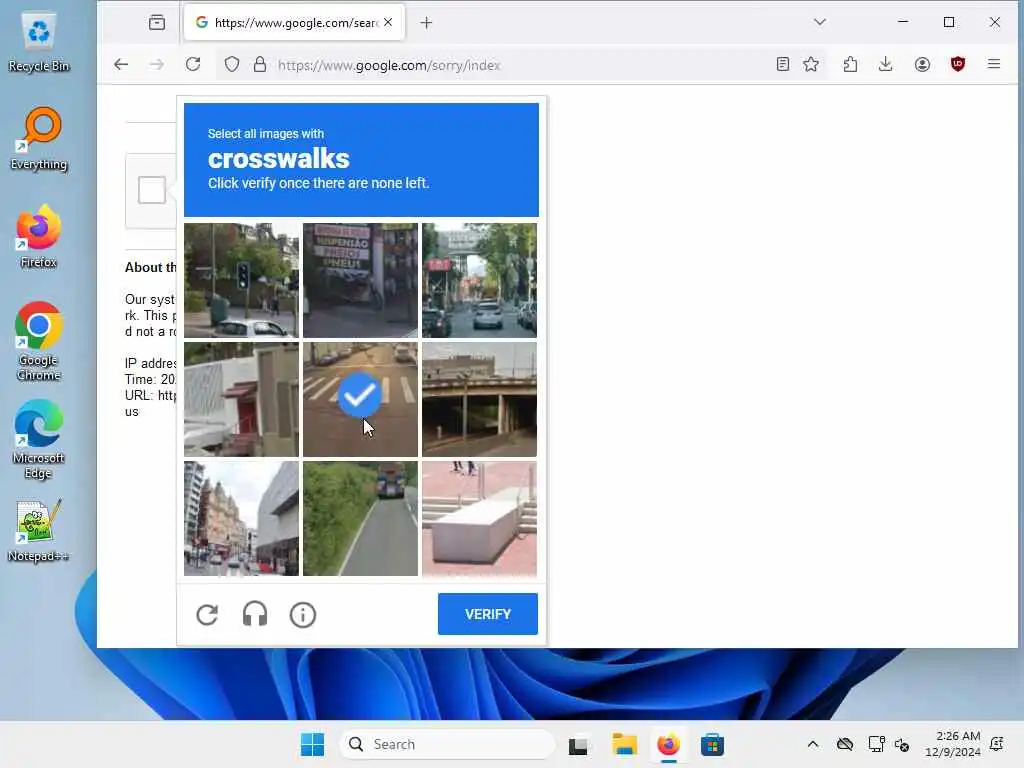Click the address bar URL field
The width and height of the screenshot is (1024, 768).
pyautogui.click(x=519, y=65)
